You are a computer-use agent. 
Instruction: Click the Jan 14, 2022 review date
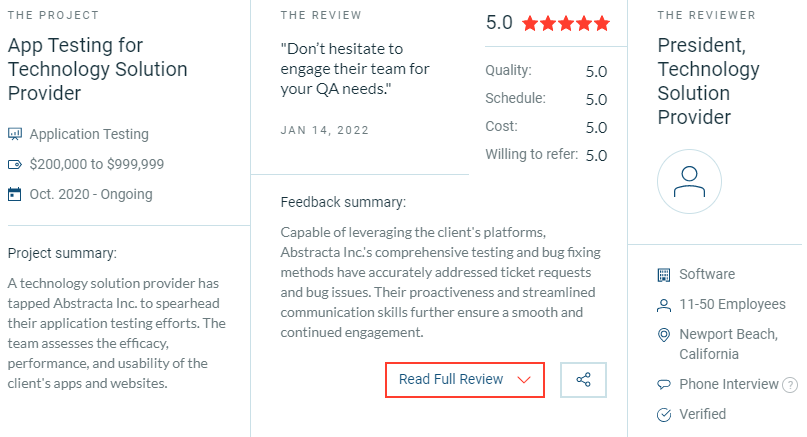[x=325, y=130]
